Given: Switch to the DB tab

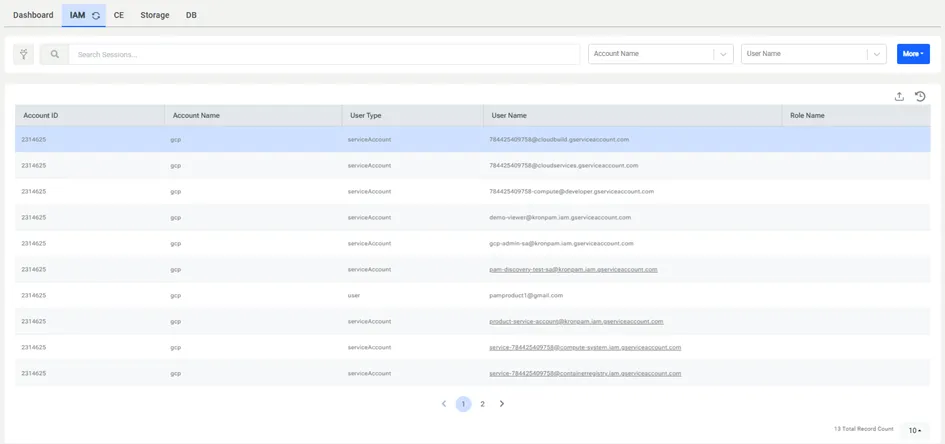Looking at the screenshot, I should pos(191,15).
